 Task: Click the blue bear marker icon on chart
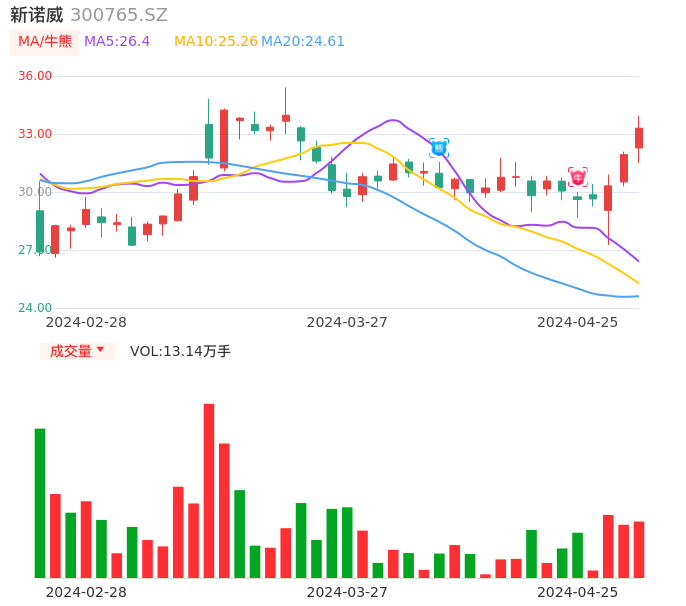tap(439, 148)
